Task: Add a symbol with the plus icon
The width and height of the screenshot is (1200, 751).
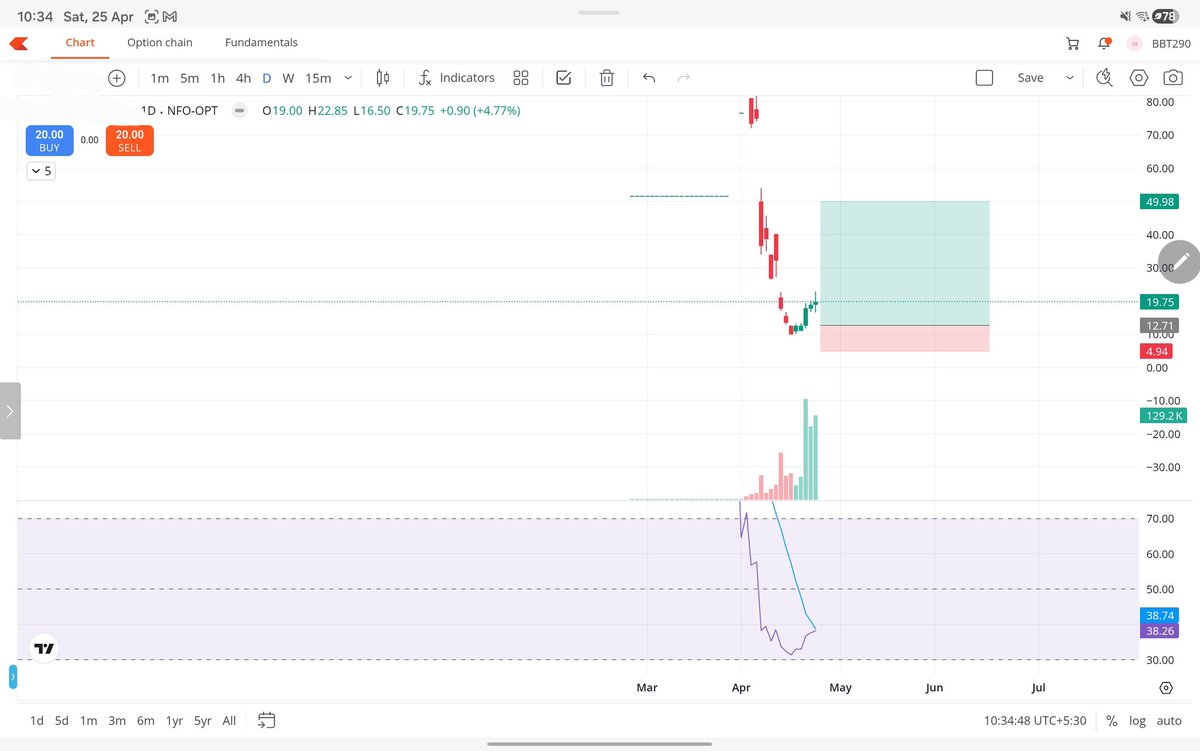Action: 117,78
